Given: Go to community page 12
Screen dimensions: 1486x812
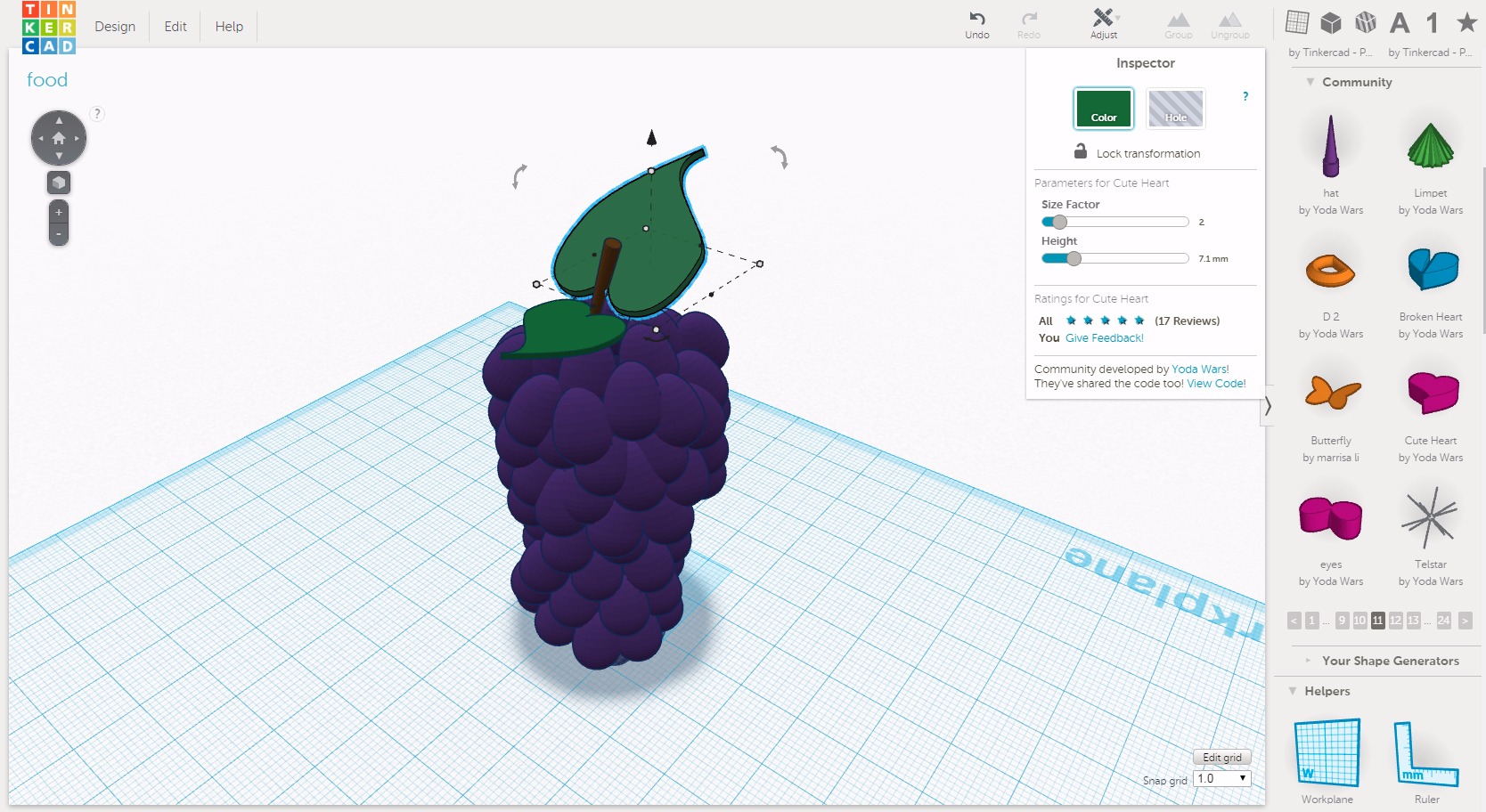Looking at the screenshot, I should (x=1395, y=621).
